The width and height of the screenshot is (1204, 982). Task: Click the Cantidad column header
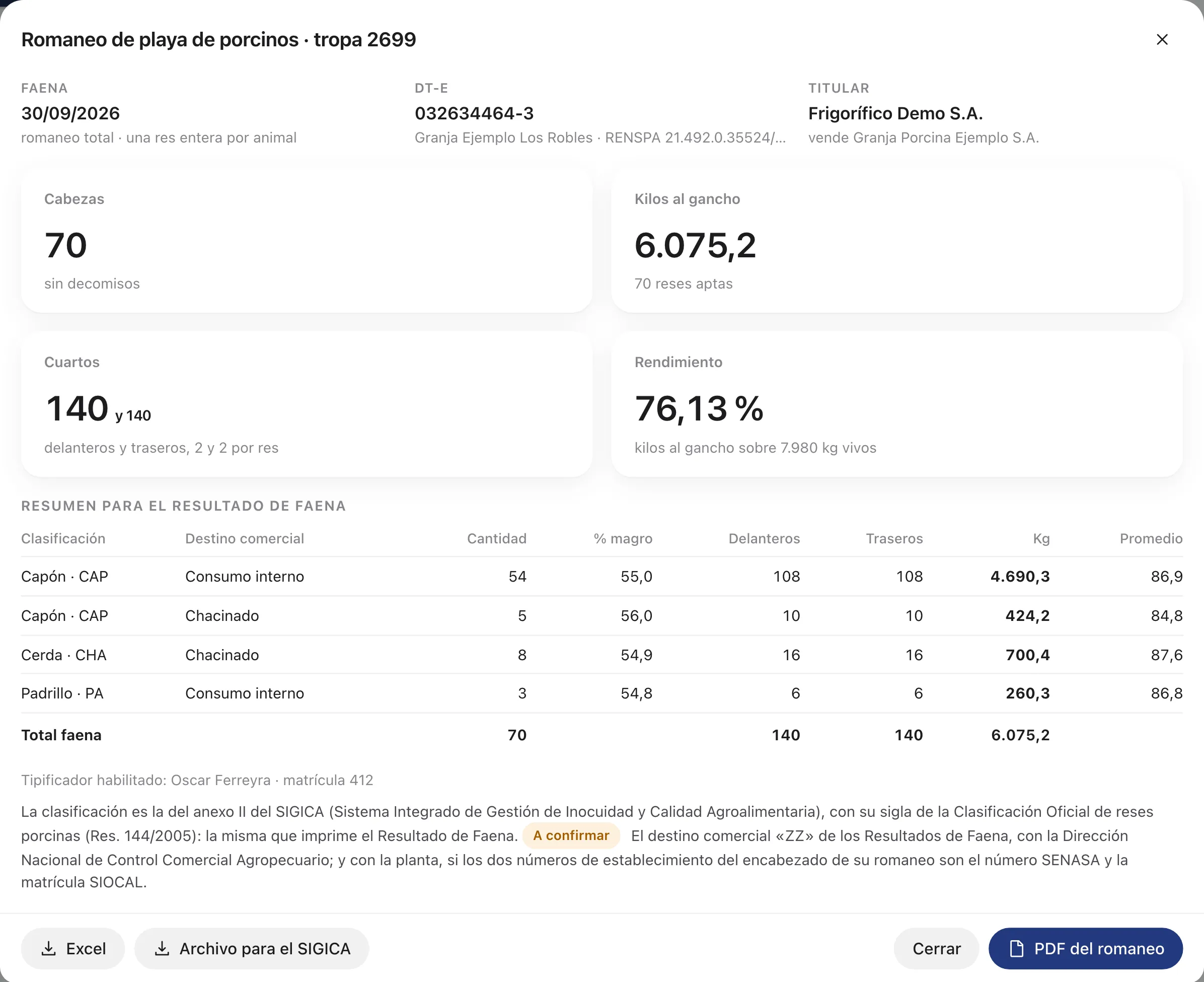click(x=497, y=538)
